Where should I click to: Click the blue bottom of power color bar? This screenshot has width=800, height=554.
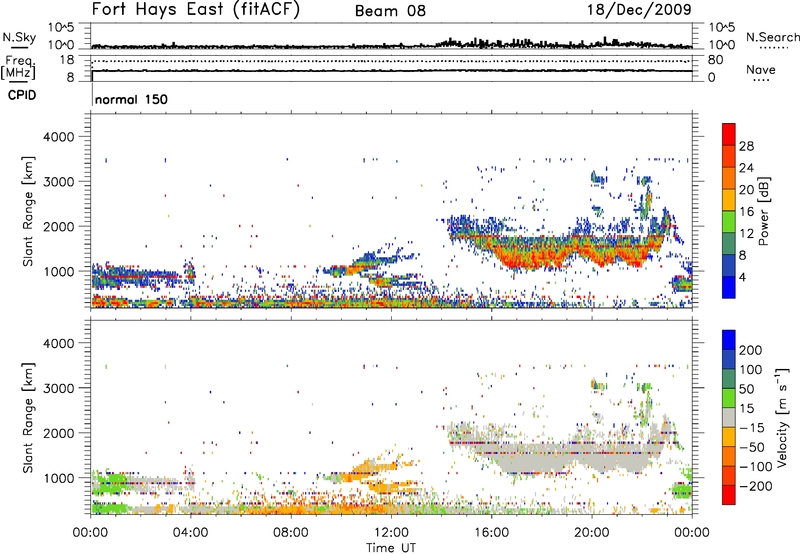point(729,288)
